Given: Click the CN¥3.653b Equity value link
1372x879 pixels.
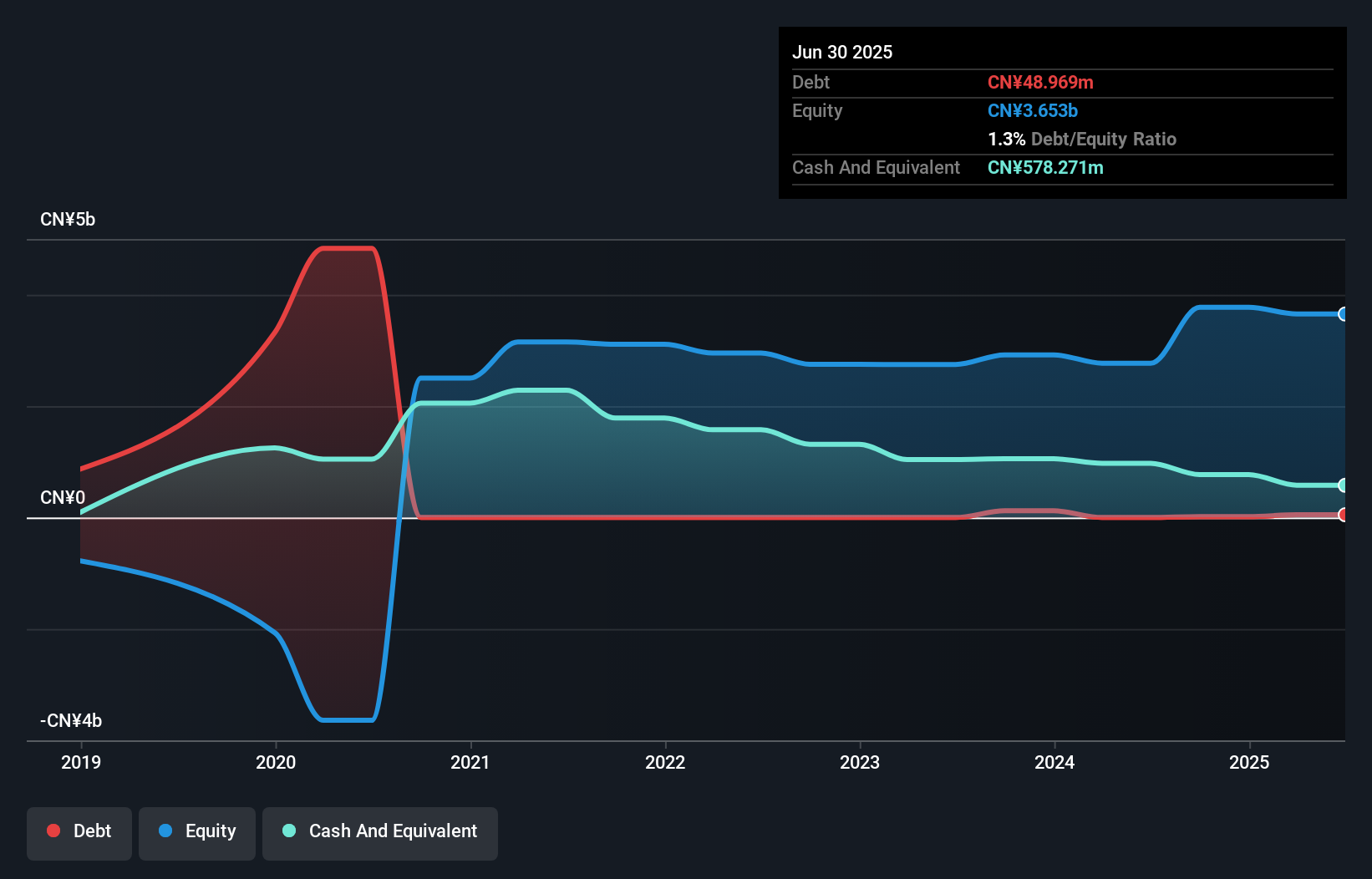Looking at the screenshot, I should pyautogui.click(x=1033, y=110).
